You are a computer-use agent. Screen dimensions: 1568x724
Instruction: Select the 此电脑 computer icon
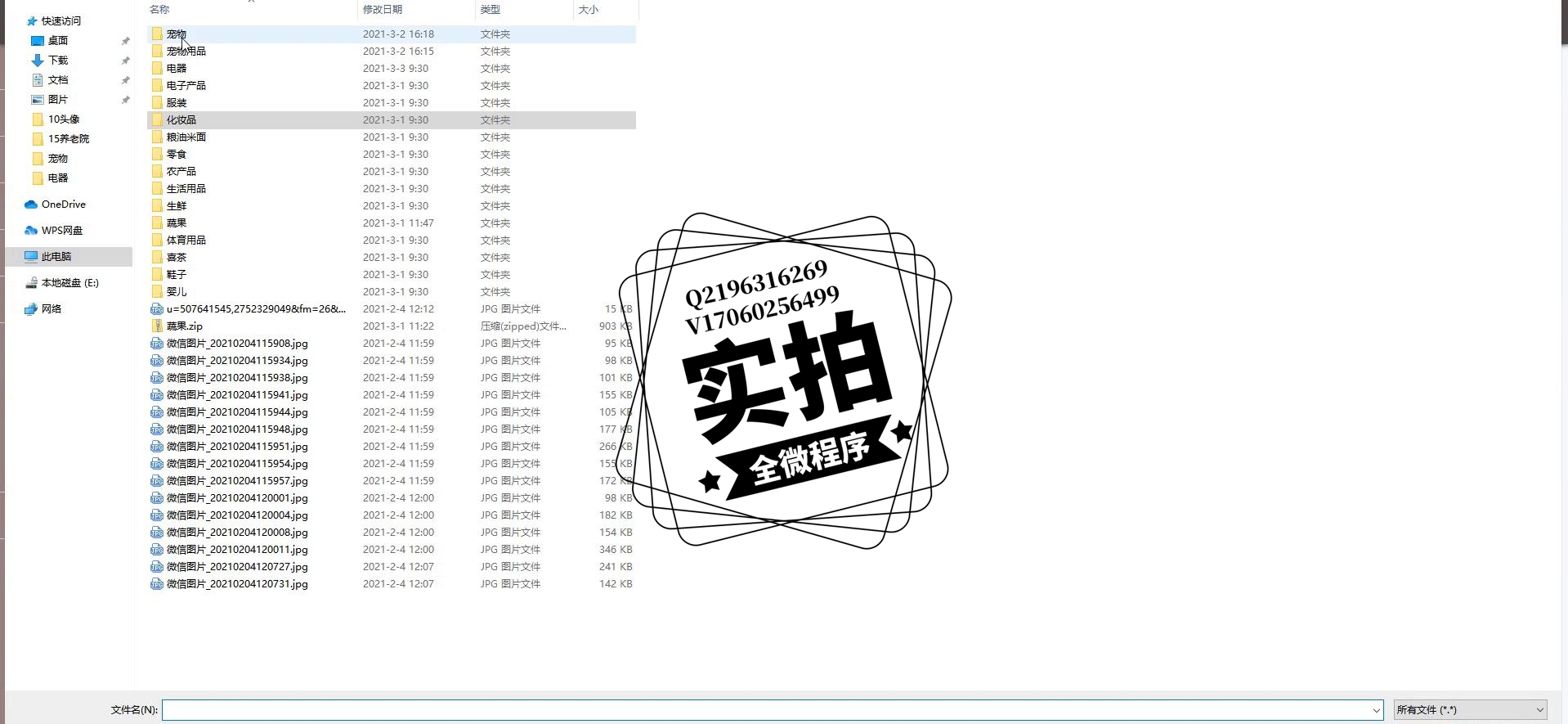point(31,257)
